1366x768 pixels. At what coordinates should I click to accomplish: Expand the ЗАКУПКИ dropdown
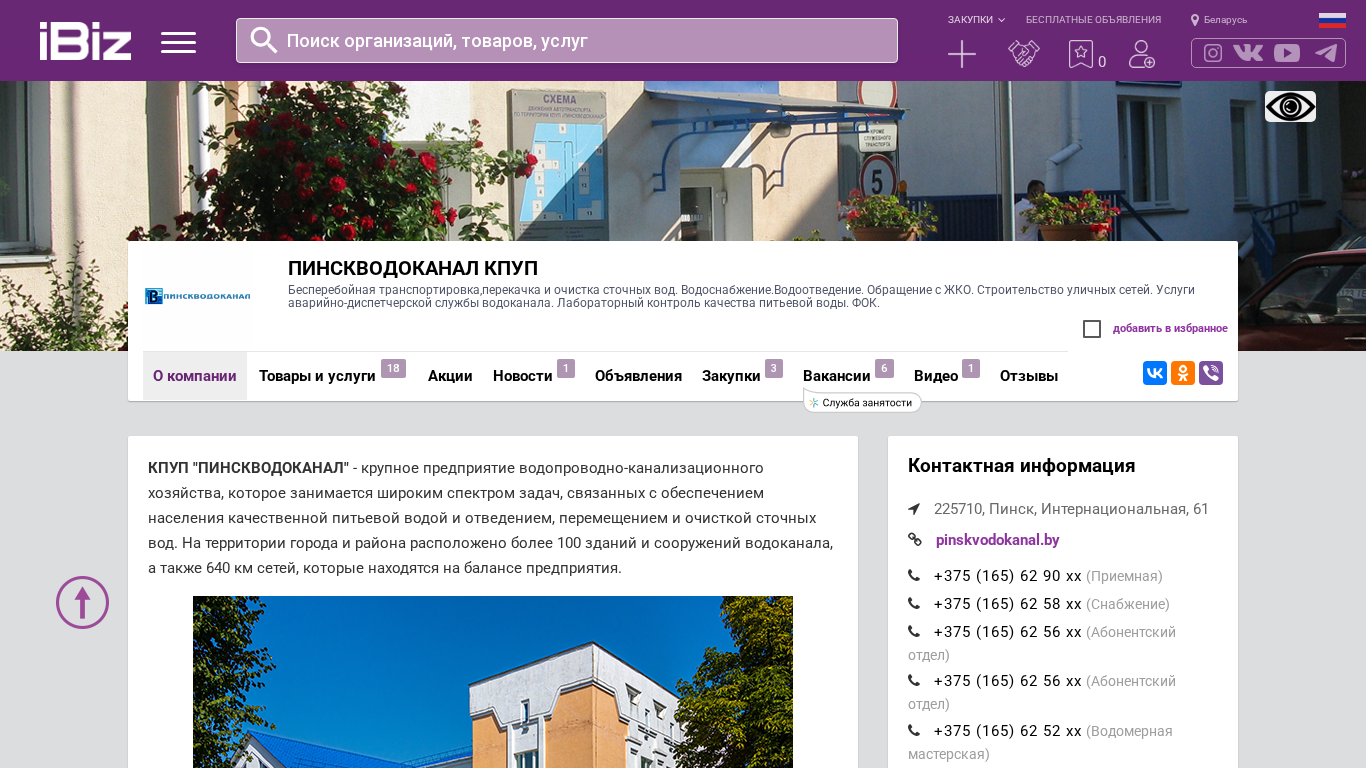point(976,20)
